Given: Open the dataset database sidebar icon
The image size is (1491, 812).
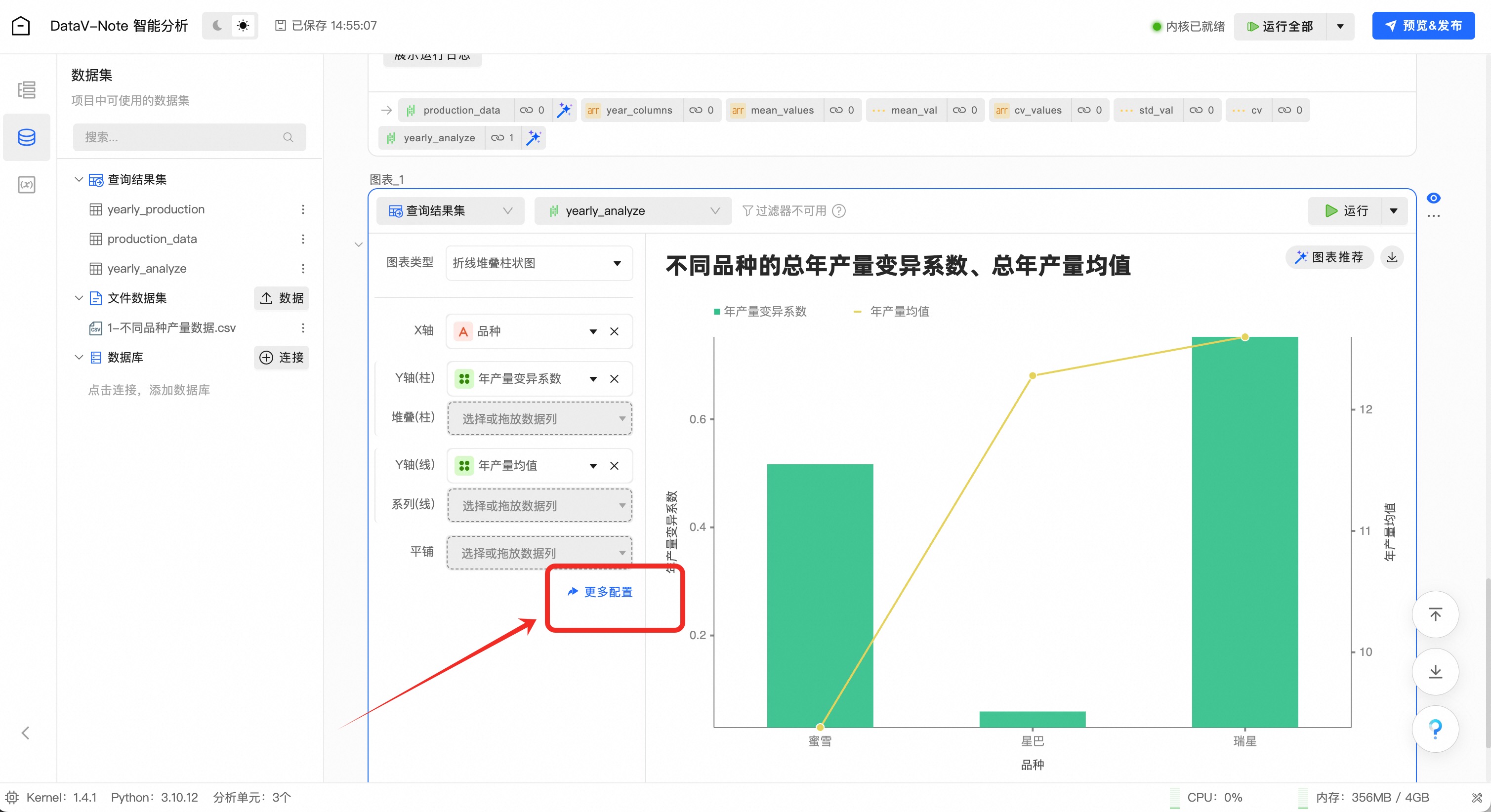Looking at the screenshot, I should (x=27, y=137).
